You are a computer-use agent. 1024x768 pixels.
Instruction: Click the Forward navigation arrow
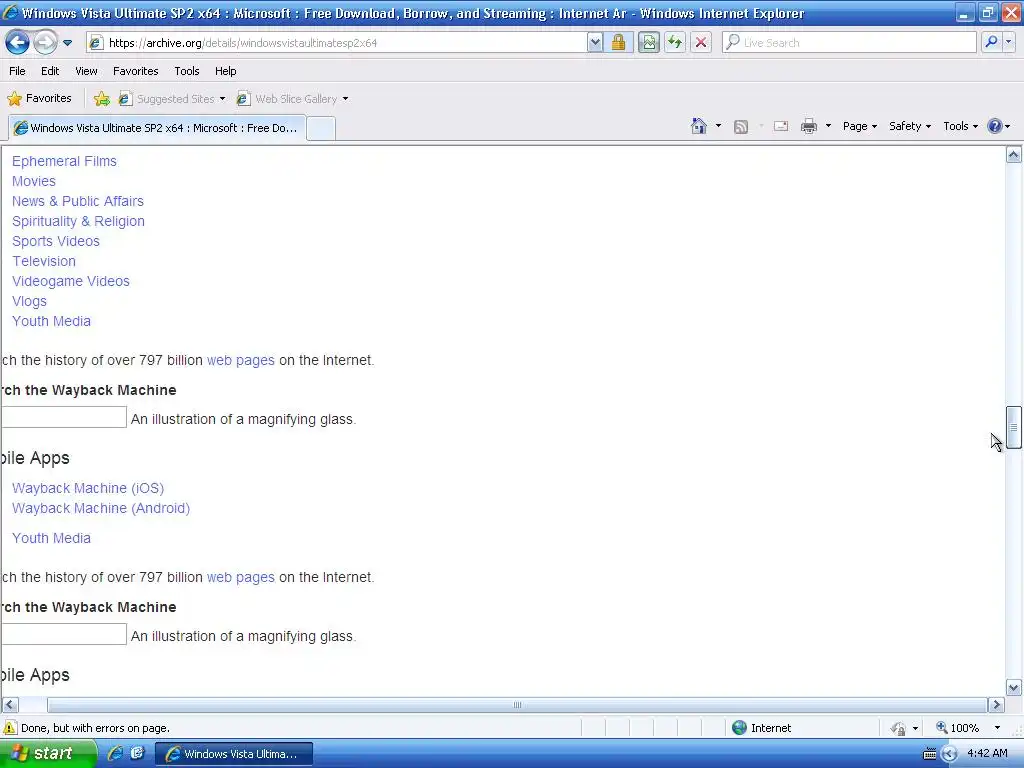[45, 43]
